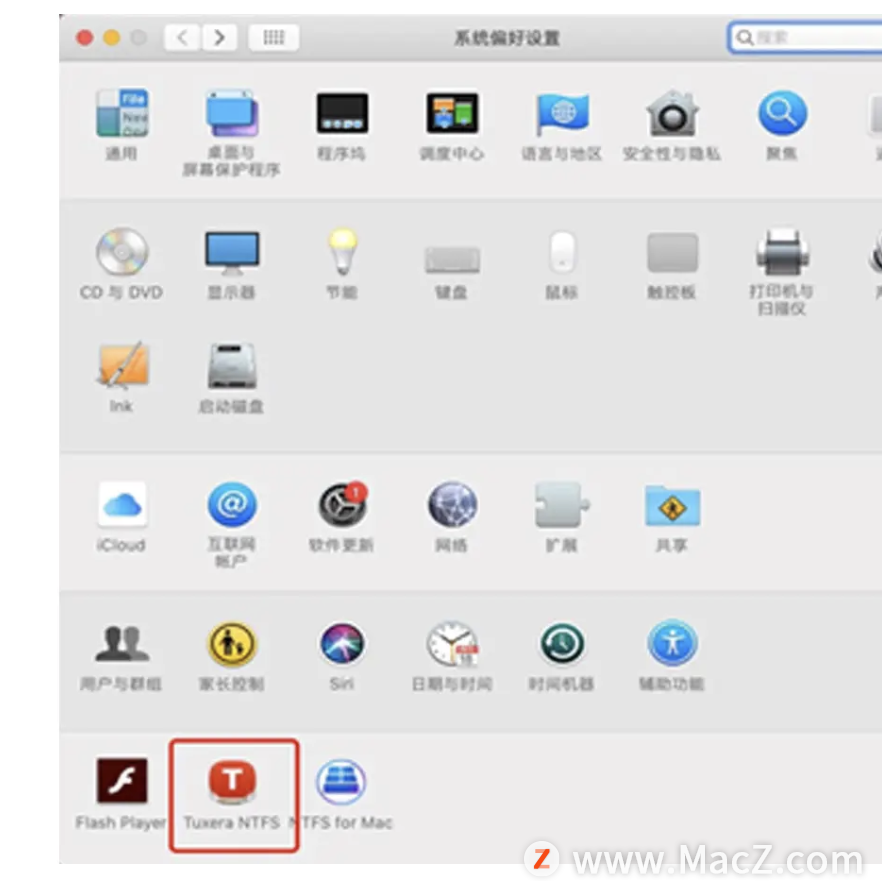Open the General (通用) preference pane
882x886 pixels.
click(x=121, y=113)
